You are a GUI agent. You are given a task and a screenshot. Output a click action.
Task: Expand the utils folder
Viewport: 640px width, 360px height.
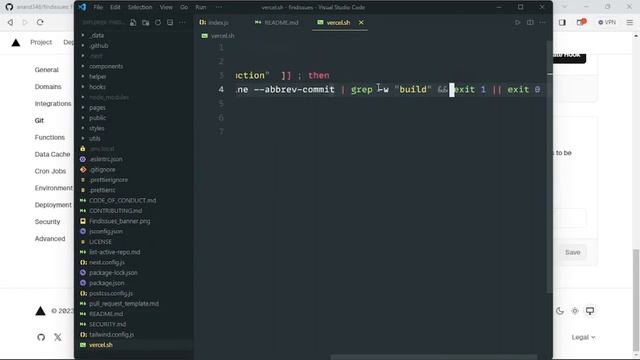tap(95, 138)
